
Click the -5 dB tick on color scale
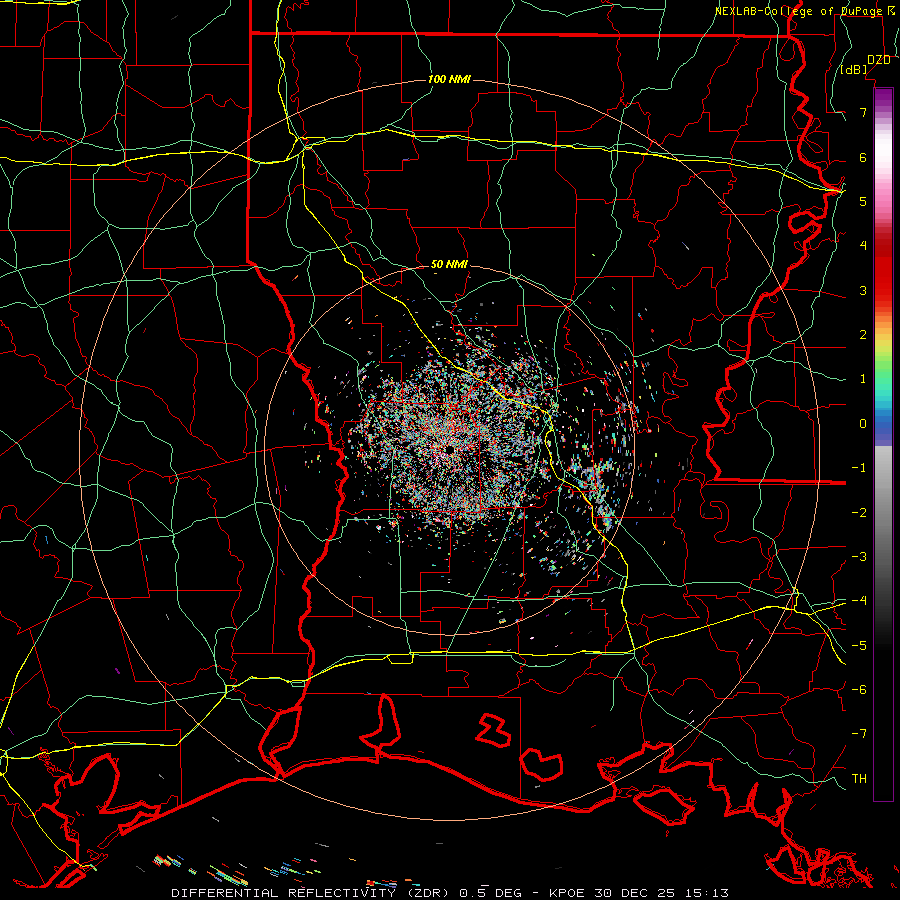(859, 646)
